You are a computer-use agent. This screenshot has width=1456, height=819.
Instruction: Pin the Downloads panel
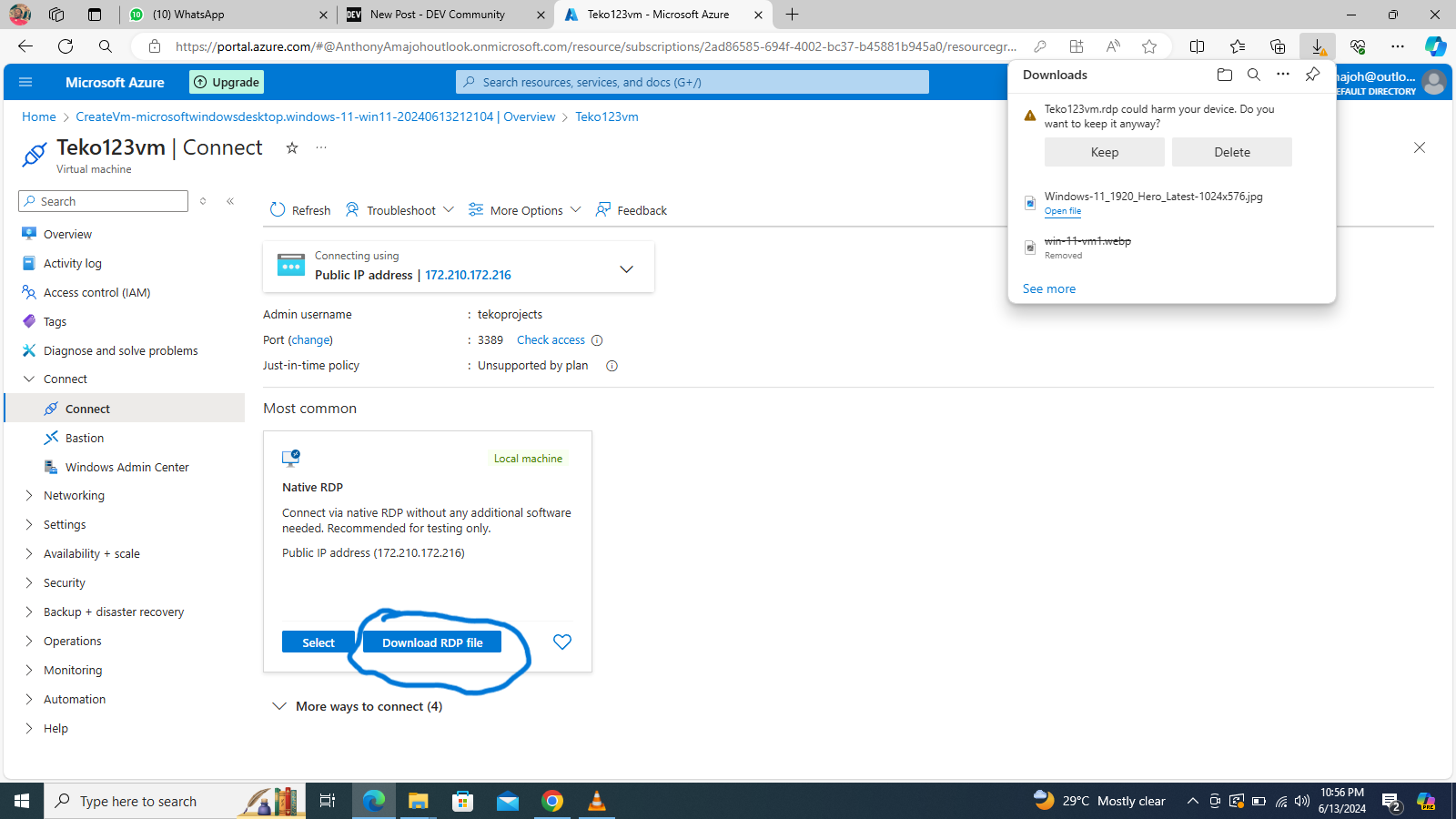1312,75
